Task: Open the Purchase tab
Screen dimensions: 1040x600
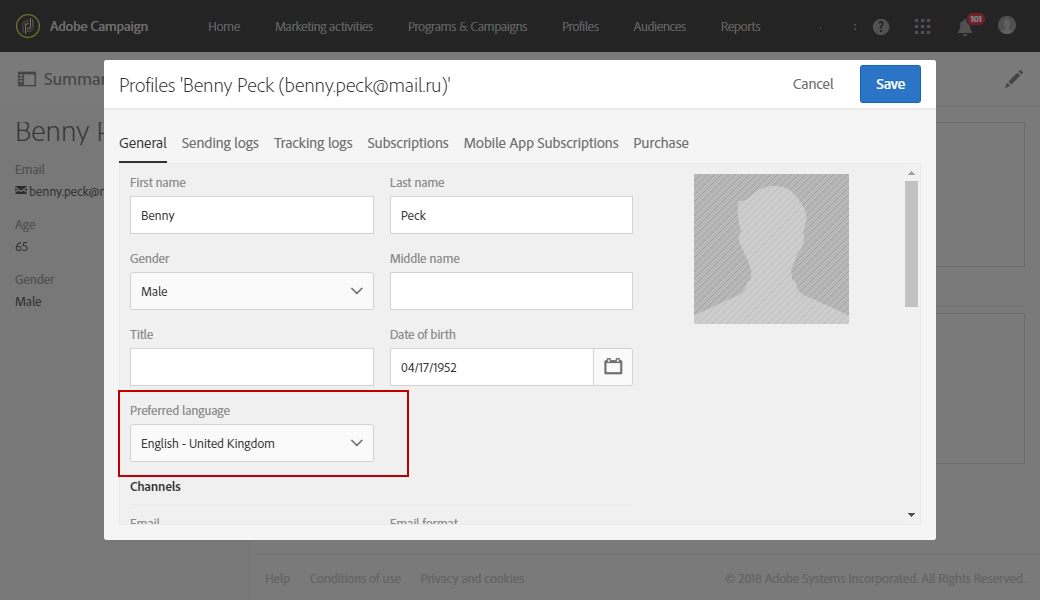Action: pos(661,143)
